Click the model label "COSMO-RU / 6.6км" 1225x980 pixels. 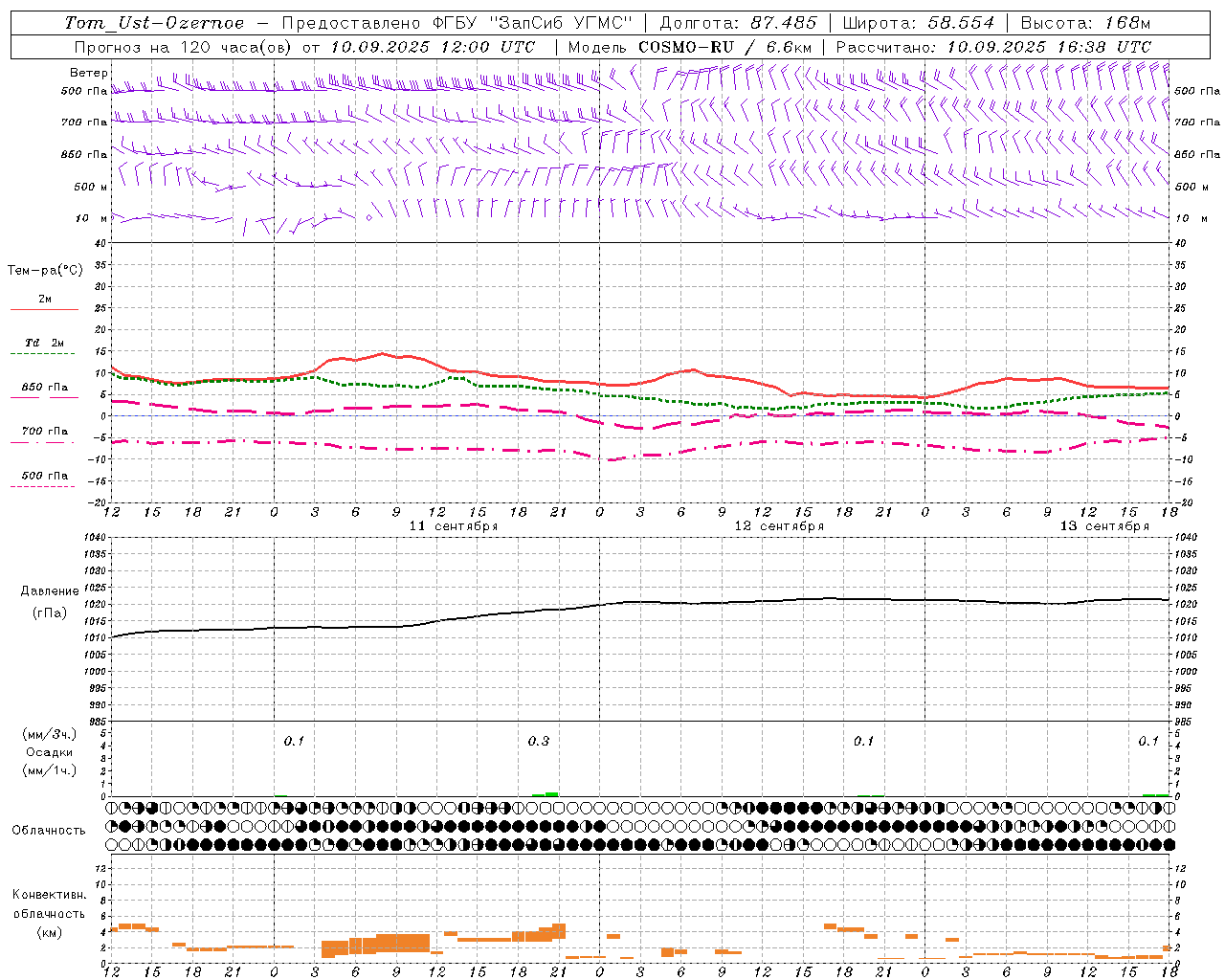coord(725,47)
